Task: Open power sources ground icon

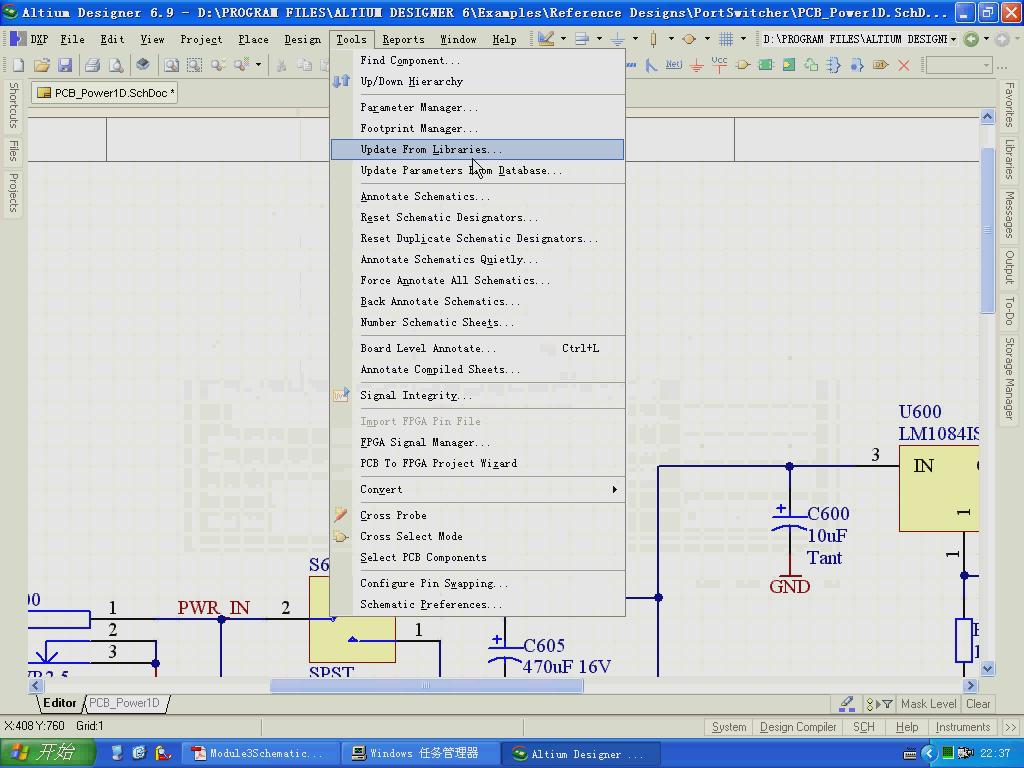Action: coord(617,40)
